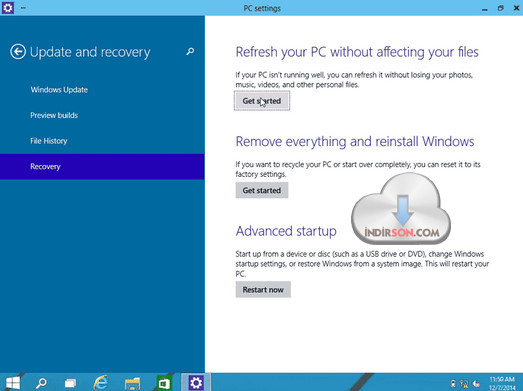The image size is (523, 391).
Task: Select the PC settings gear in taskbar
Action: 196,383
